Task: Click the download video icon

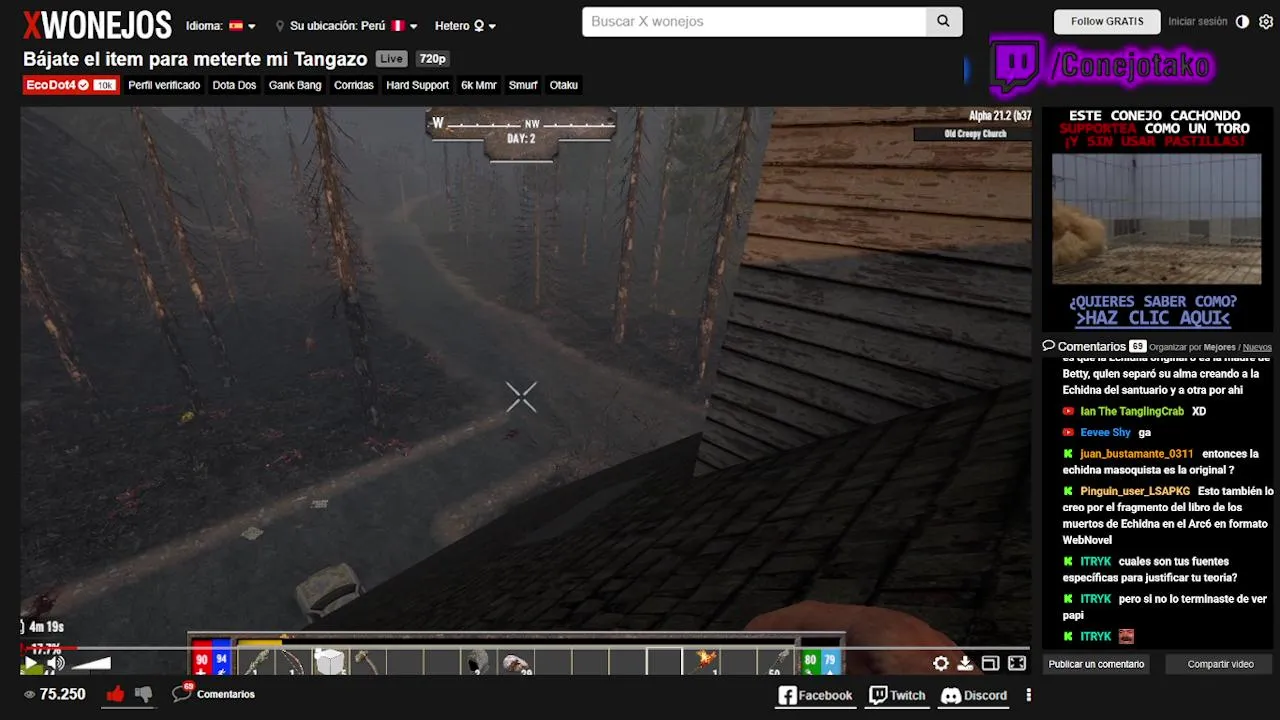Action: pyautogui.click(x=965, y=663)
